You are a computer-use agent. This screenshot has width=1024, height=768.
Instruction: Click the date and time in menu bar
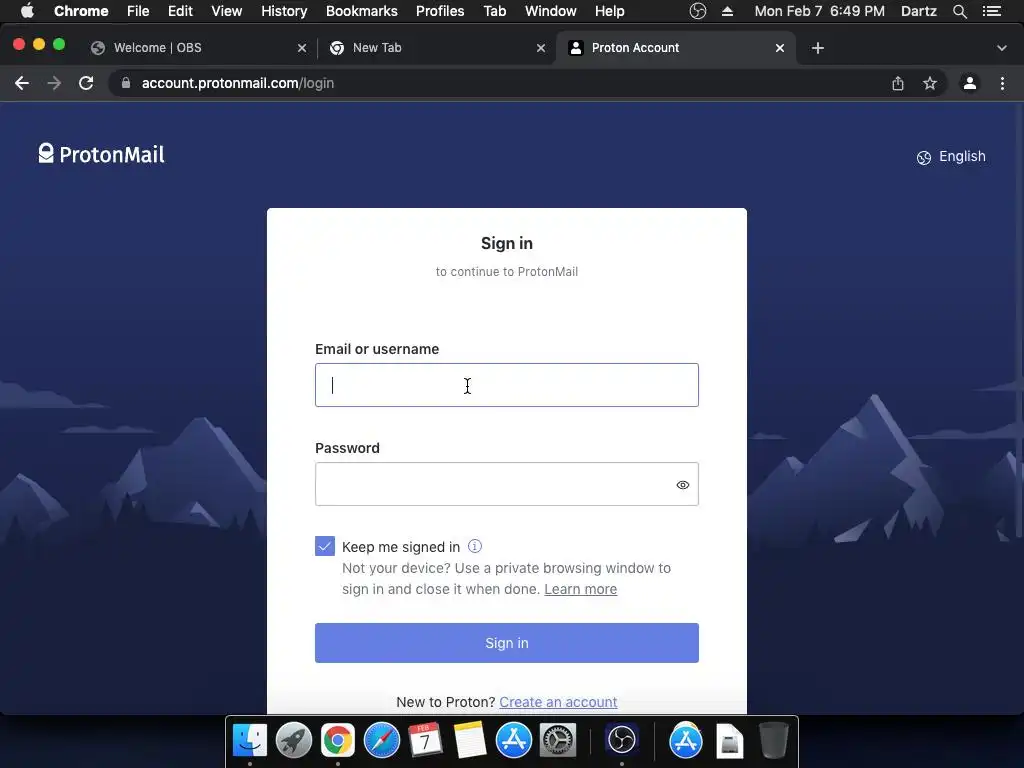point(820,11)
